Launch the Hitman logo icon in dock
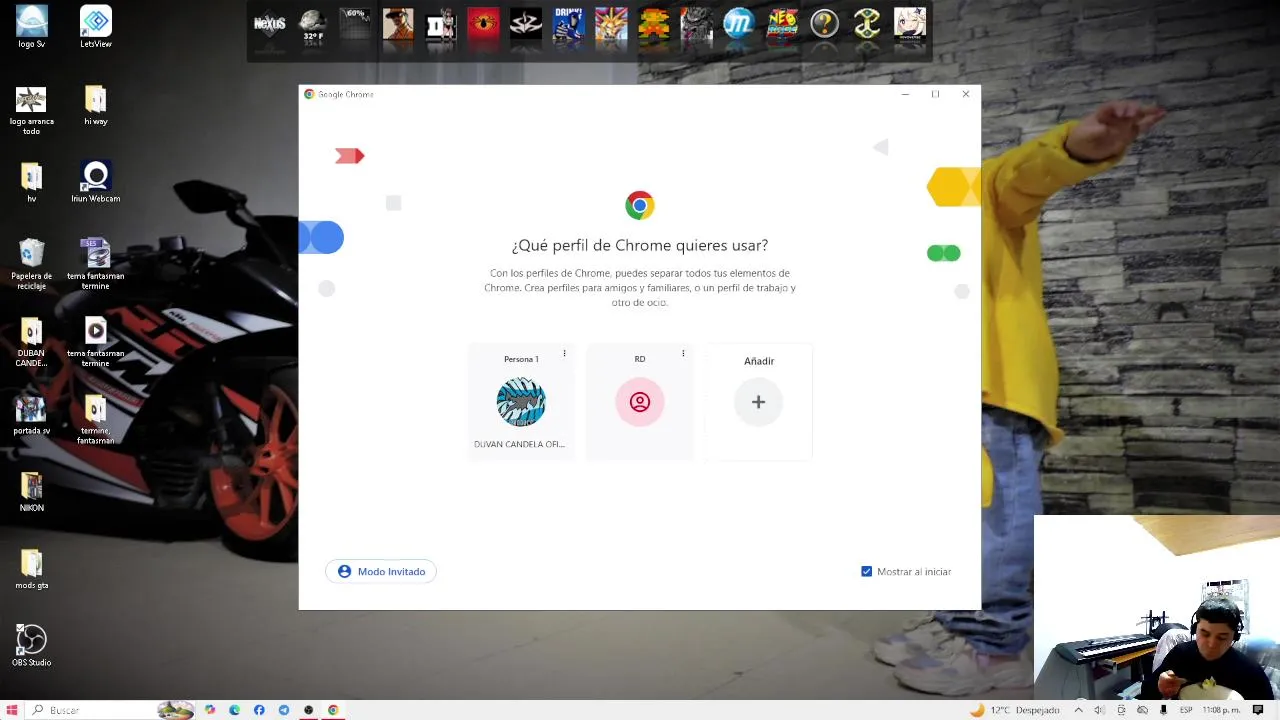Screen dimensions: 1280x720 point(526,24)
